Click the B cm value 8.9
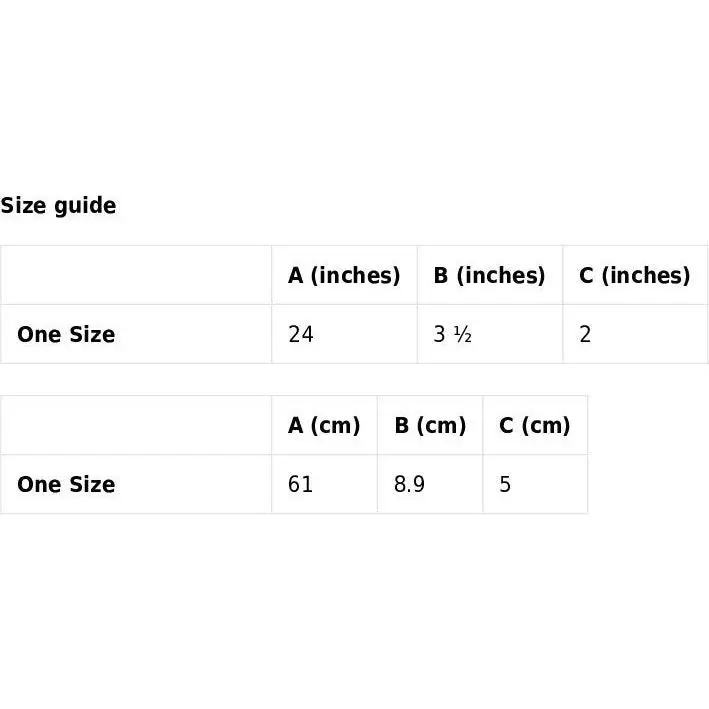709x709 pixels. (409, 484)
